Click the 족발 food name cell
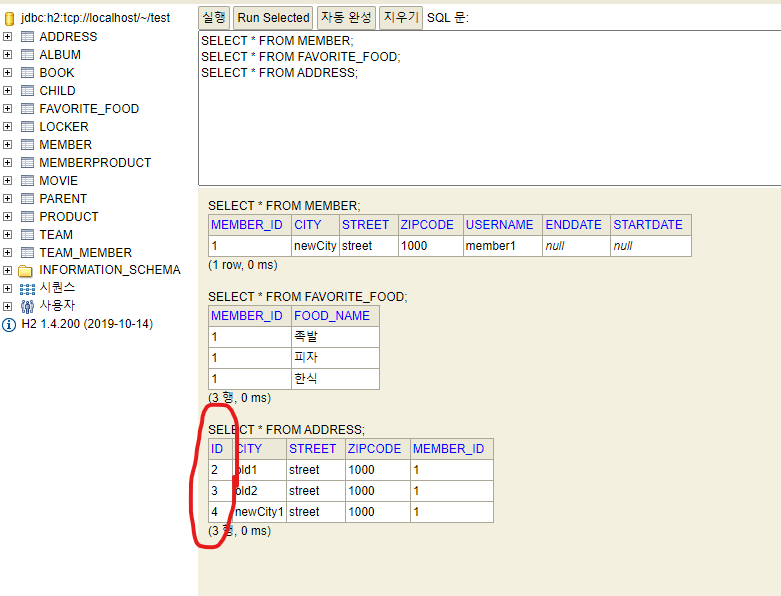Image resolution: width=781 pixels, height=596 pixels. tap(335, 337)
